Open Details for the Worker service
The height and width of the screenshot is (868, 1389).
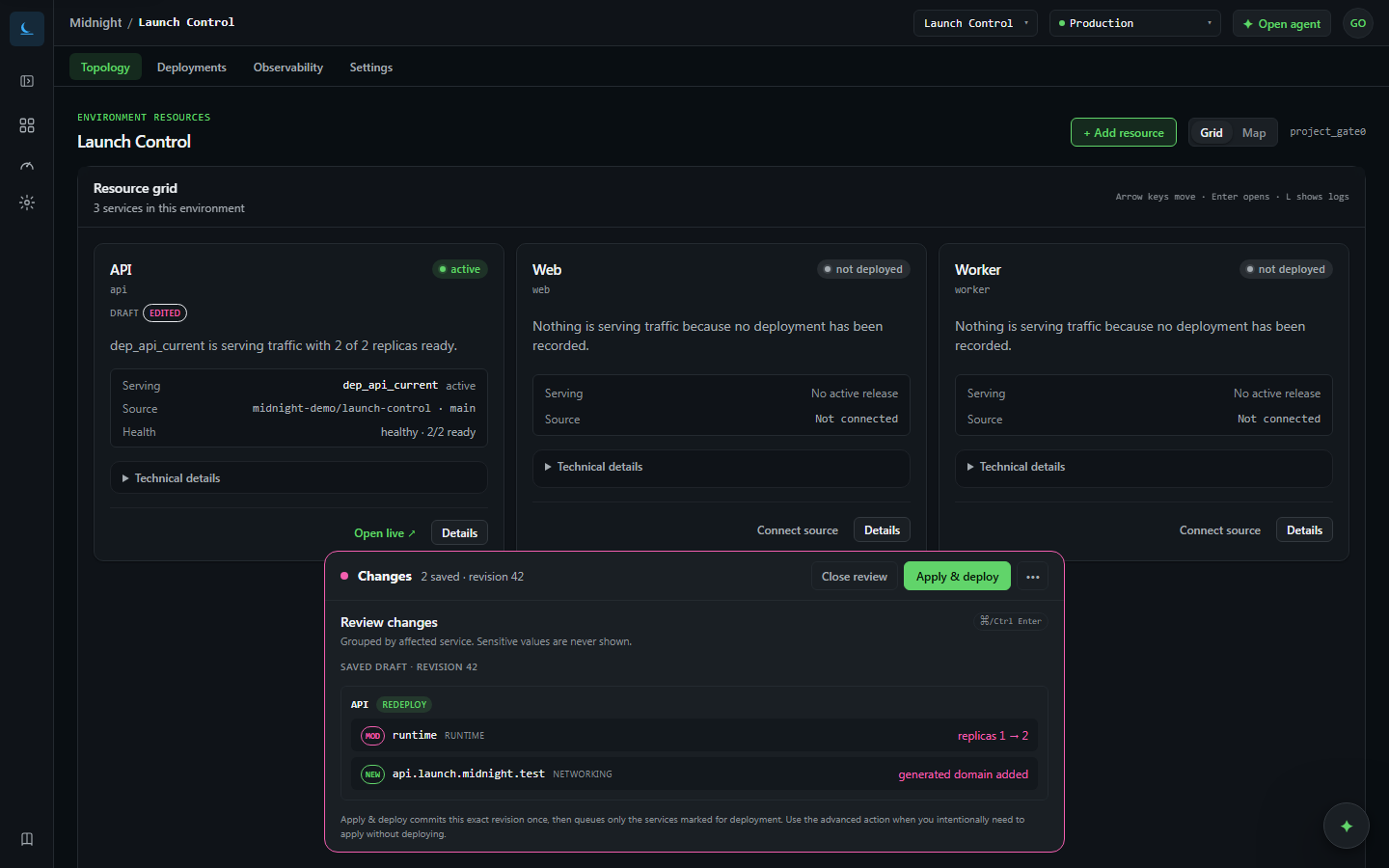[x=1305, y=530]
